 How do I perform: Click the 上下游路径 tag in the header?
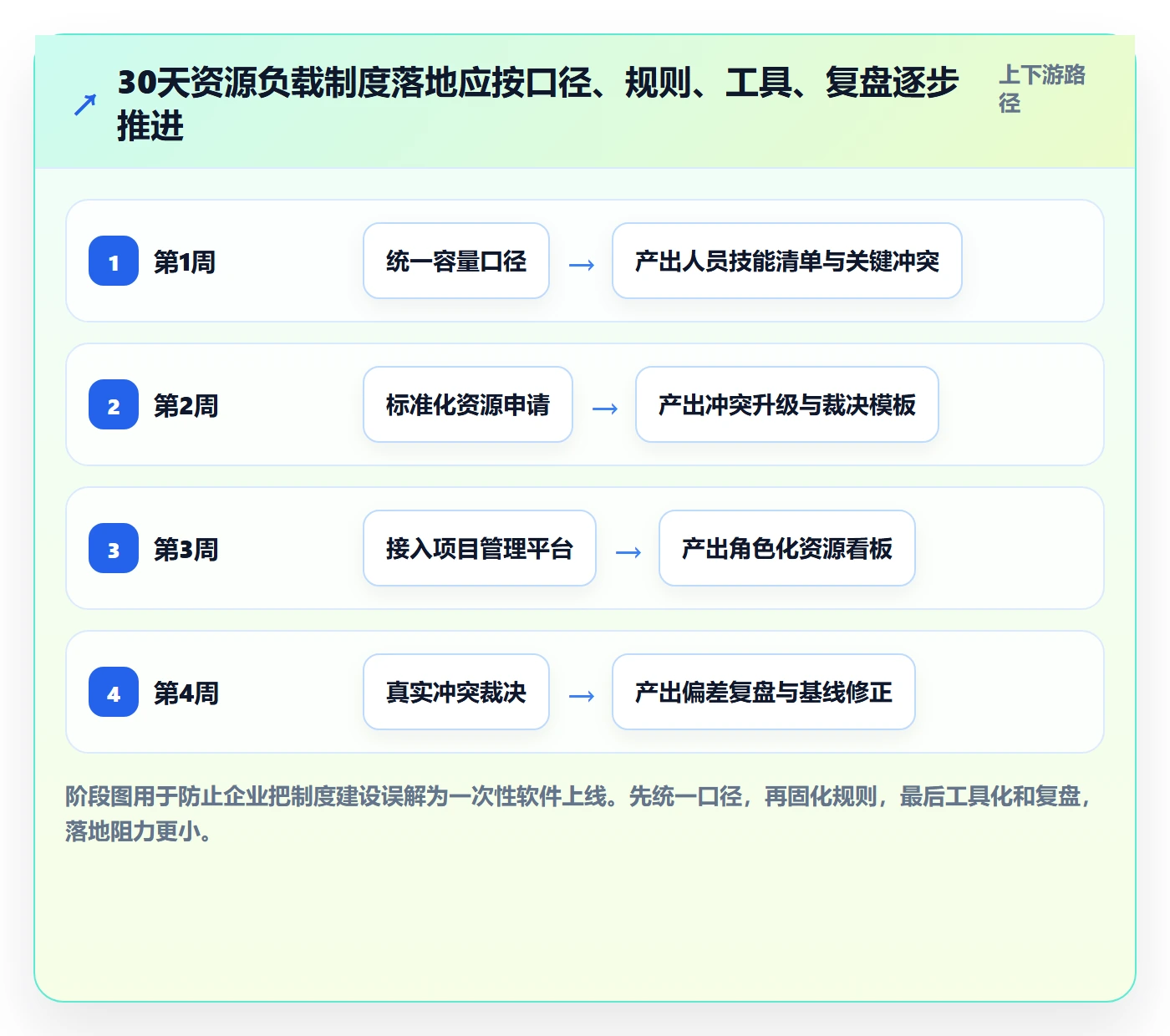point(1042,89)
